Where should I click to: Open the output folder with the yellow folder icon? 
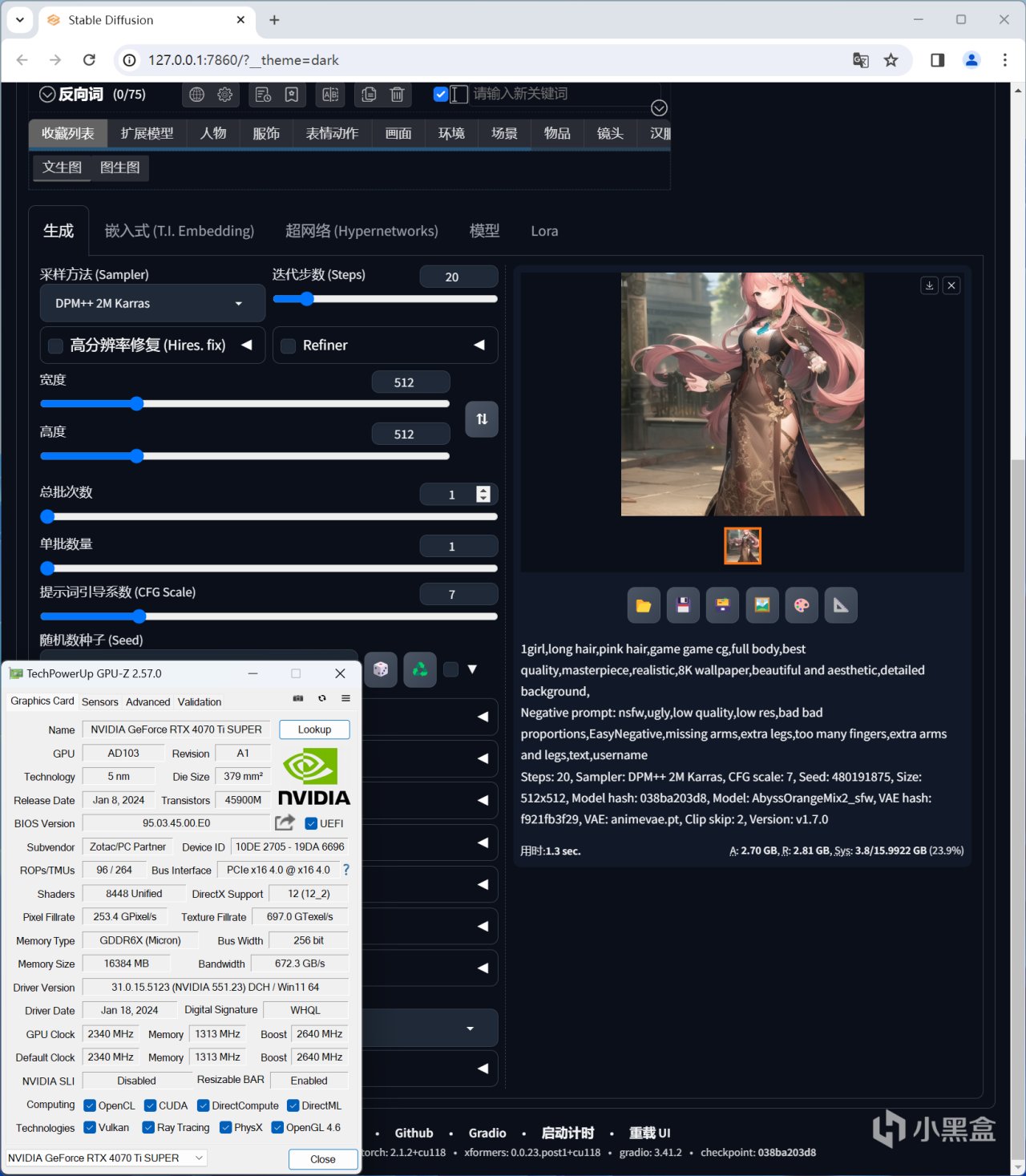pos(644,605)
